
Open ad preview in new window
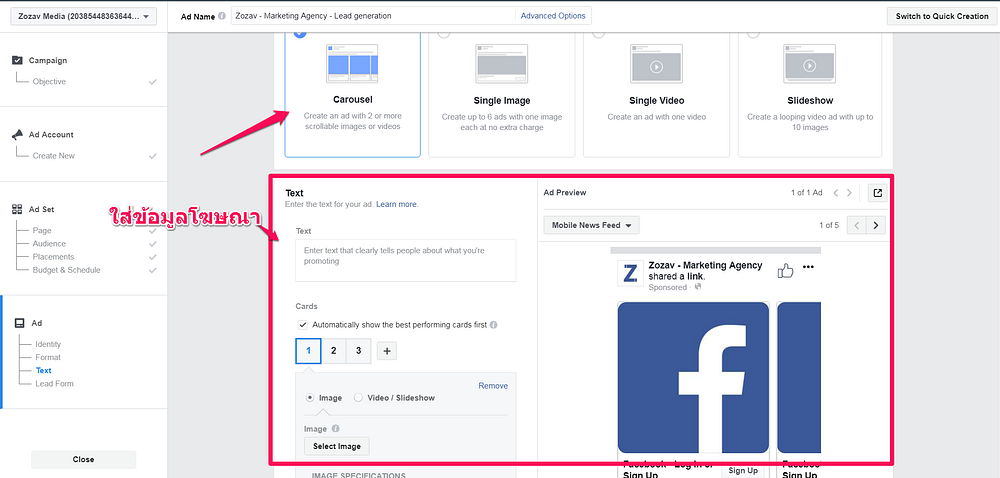(878, 192)
